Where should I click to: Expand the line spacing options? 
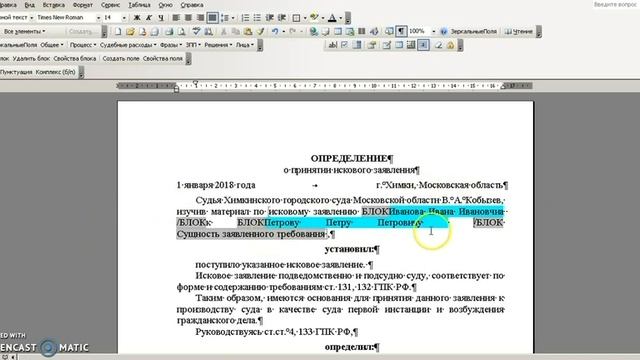(x=233, y=18)
